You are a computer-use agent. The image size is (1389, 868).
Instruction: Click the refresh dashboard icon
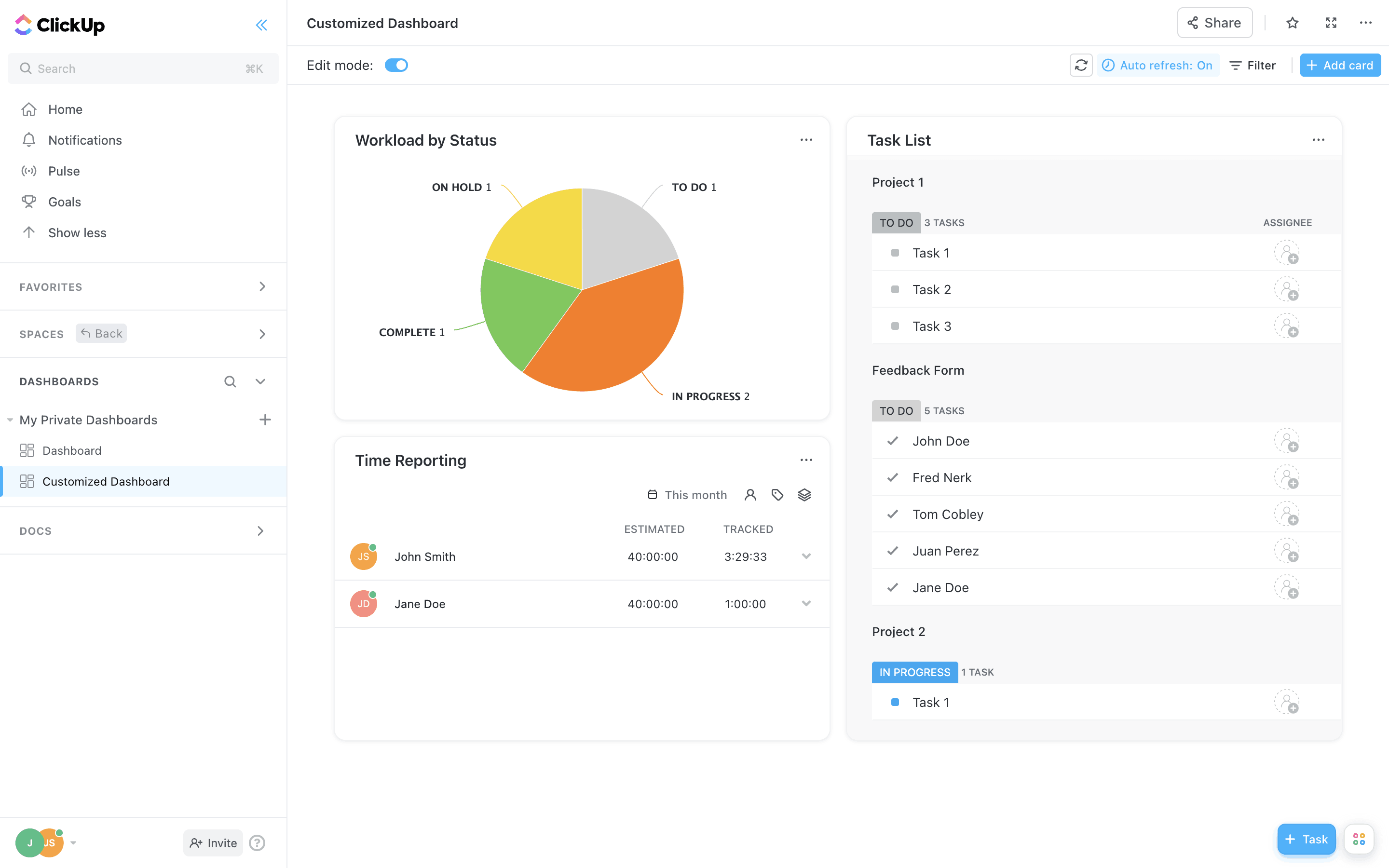point(1081,66)
